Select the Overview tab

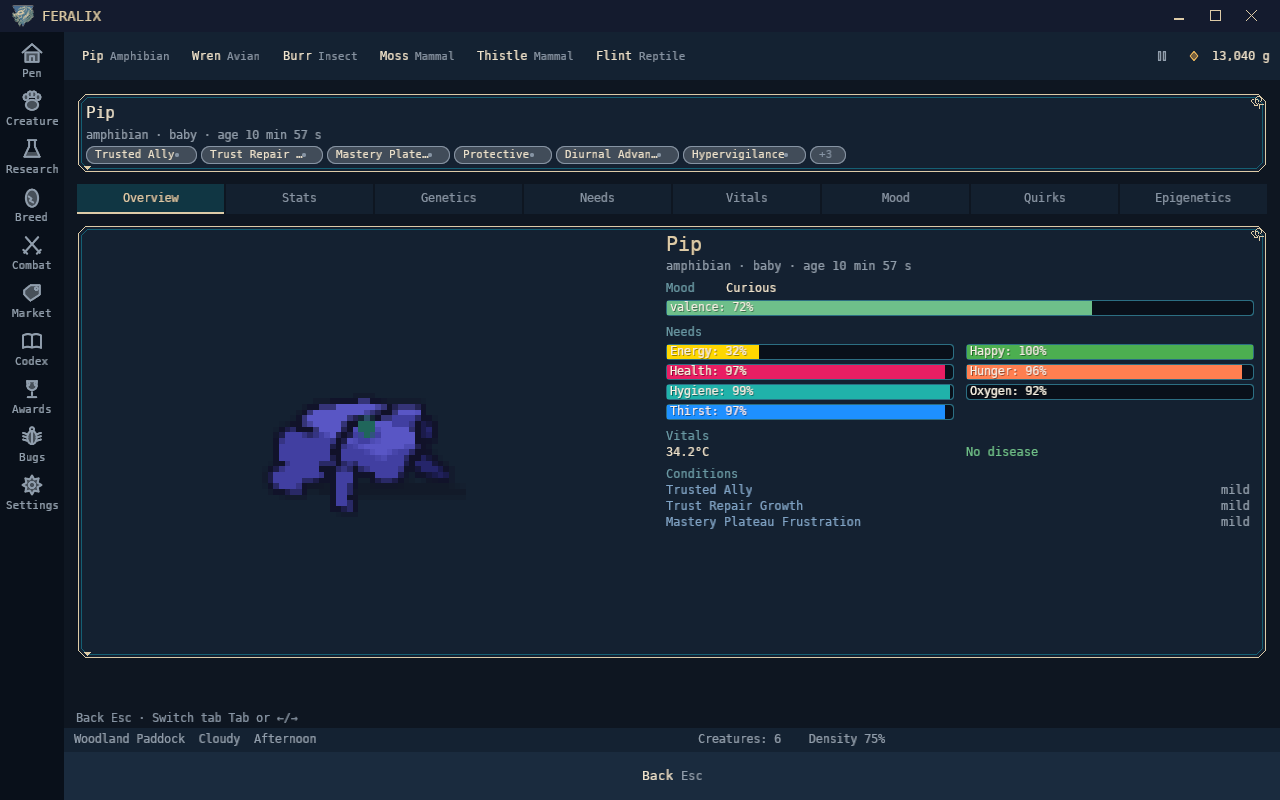(150, 198)
